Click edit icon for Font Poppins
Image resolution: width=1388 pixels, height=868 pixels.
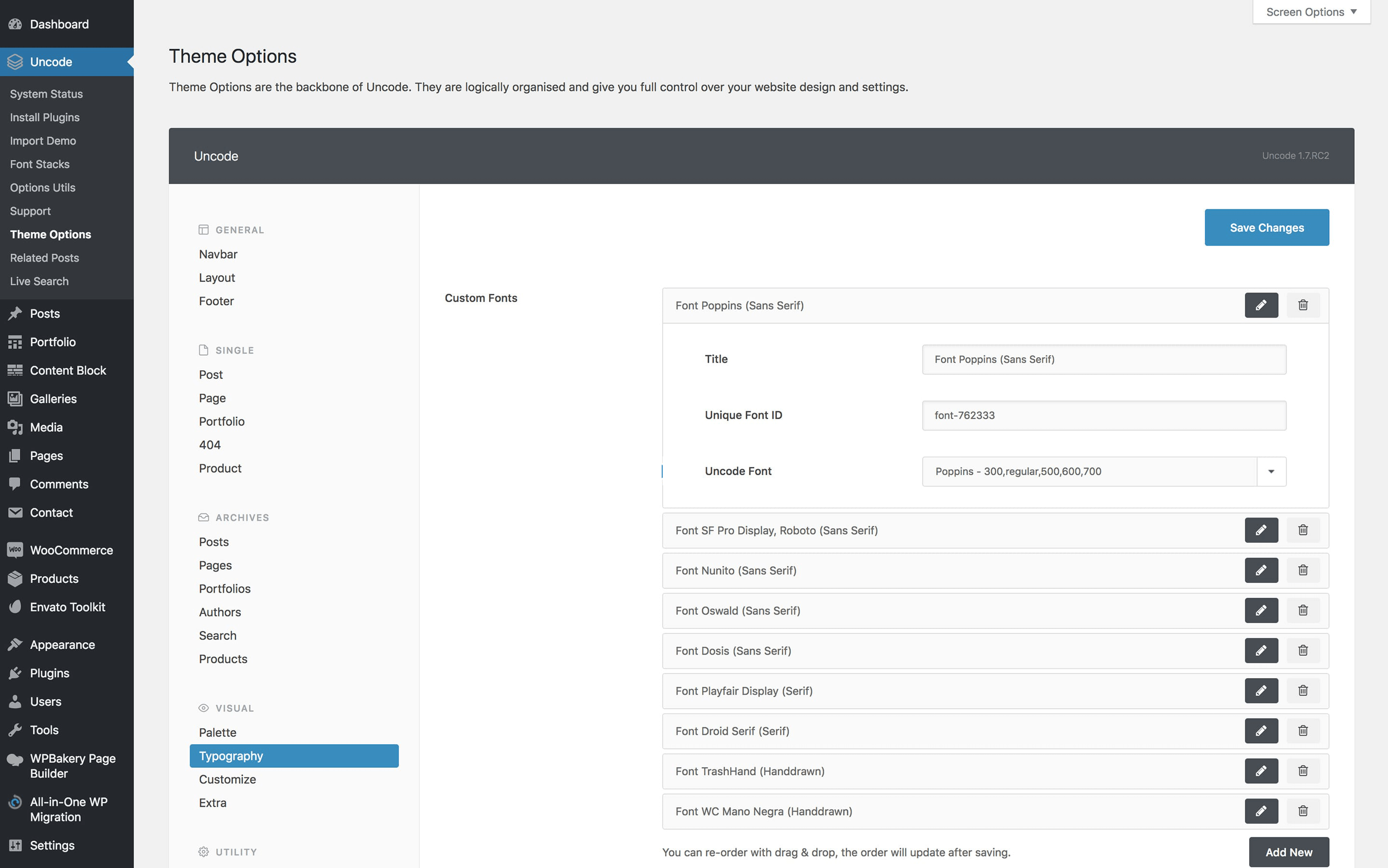coord(1261,305)
